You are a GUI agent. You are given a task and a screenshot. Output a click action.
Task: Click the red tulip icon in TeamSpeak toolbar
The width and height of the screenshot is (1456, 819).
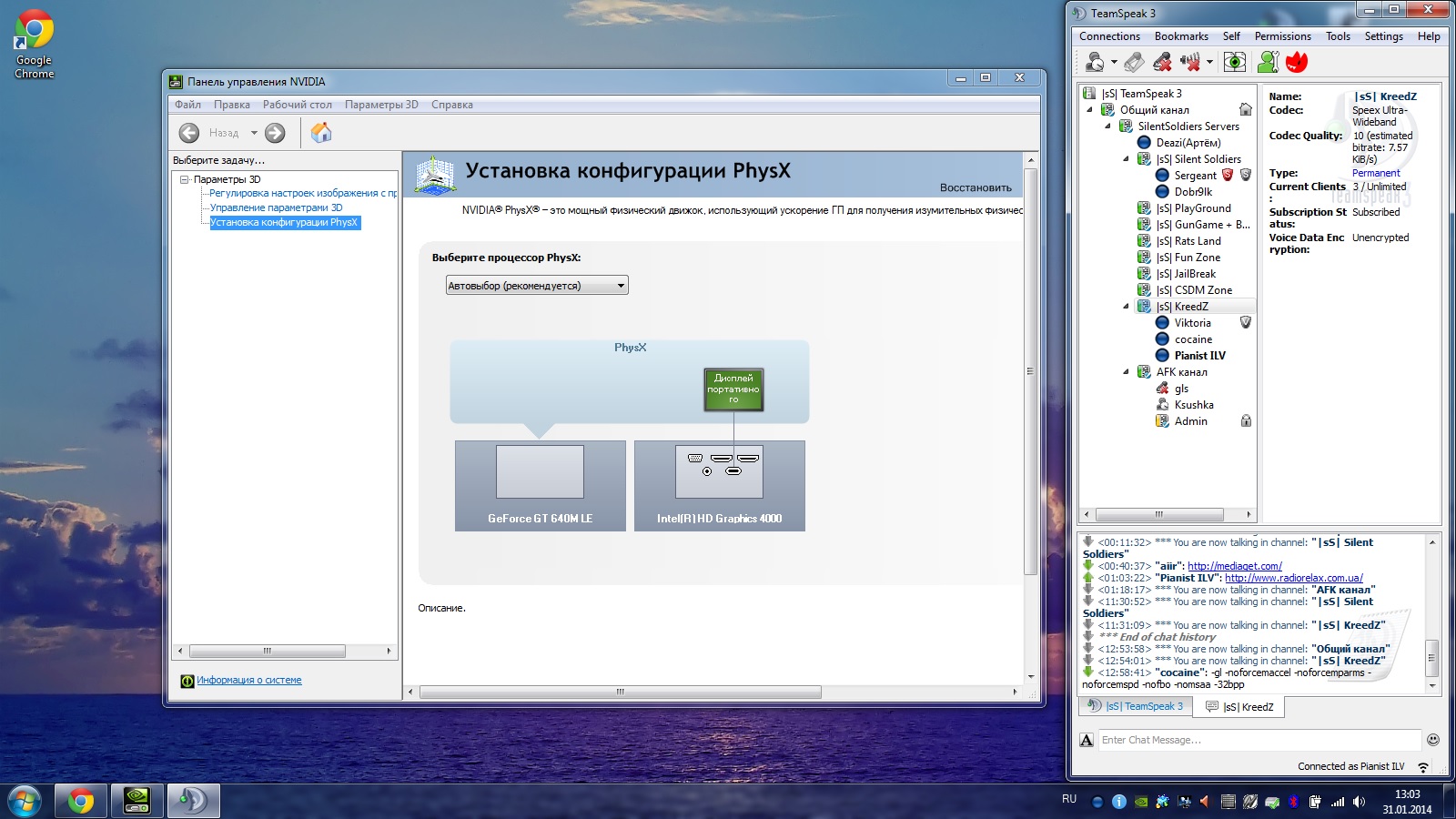[x=1297, y=62]
